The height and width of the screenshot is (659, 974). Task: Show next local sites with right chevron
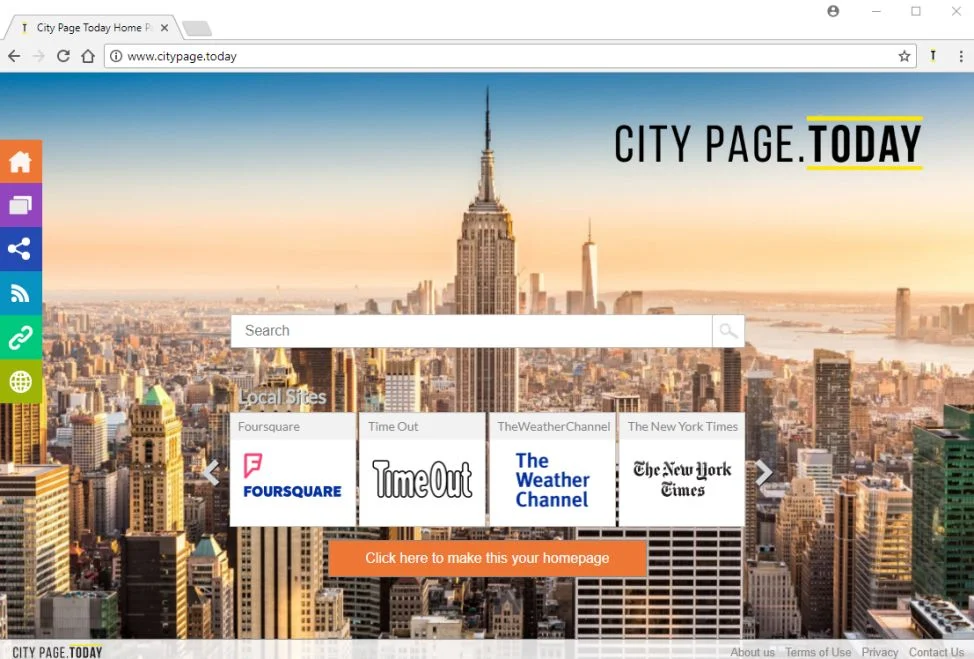763,473
